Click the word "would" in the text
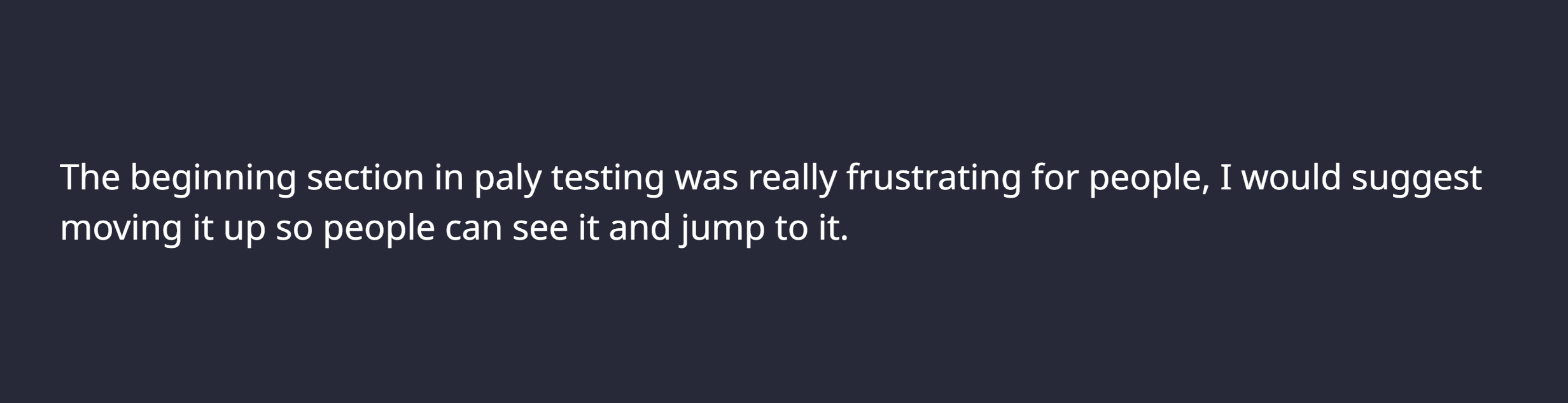Screen dimensions: 1568x403 coord(1292,177)
